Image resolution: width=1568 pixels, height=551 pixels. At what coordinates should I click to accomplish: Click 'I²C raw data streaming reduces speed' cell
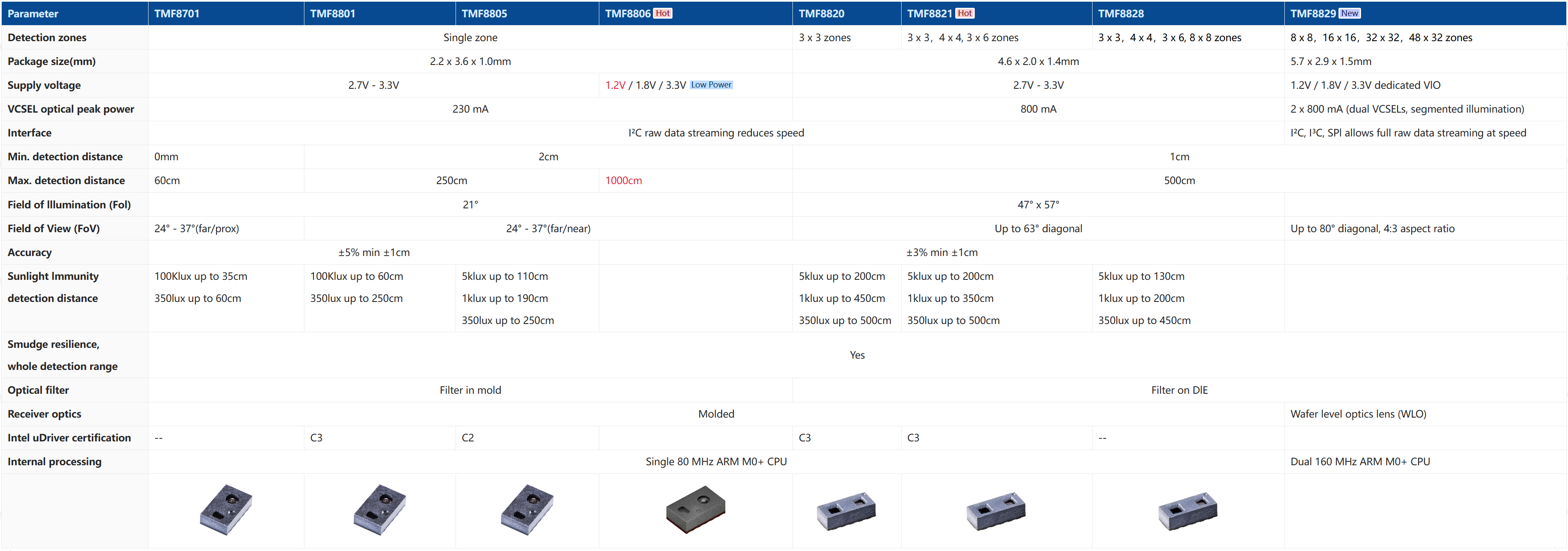[716, 133]
